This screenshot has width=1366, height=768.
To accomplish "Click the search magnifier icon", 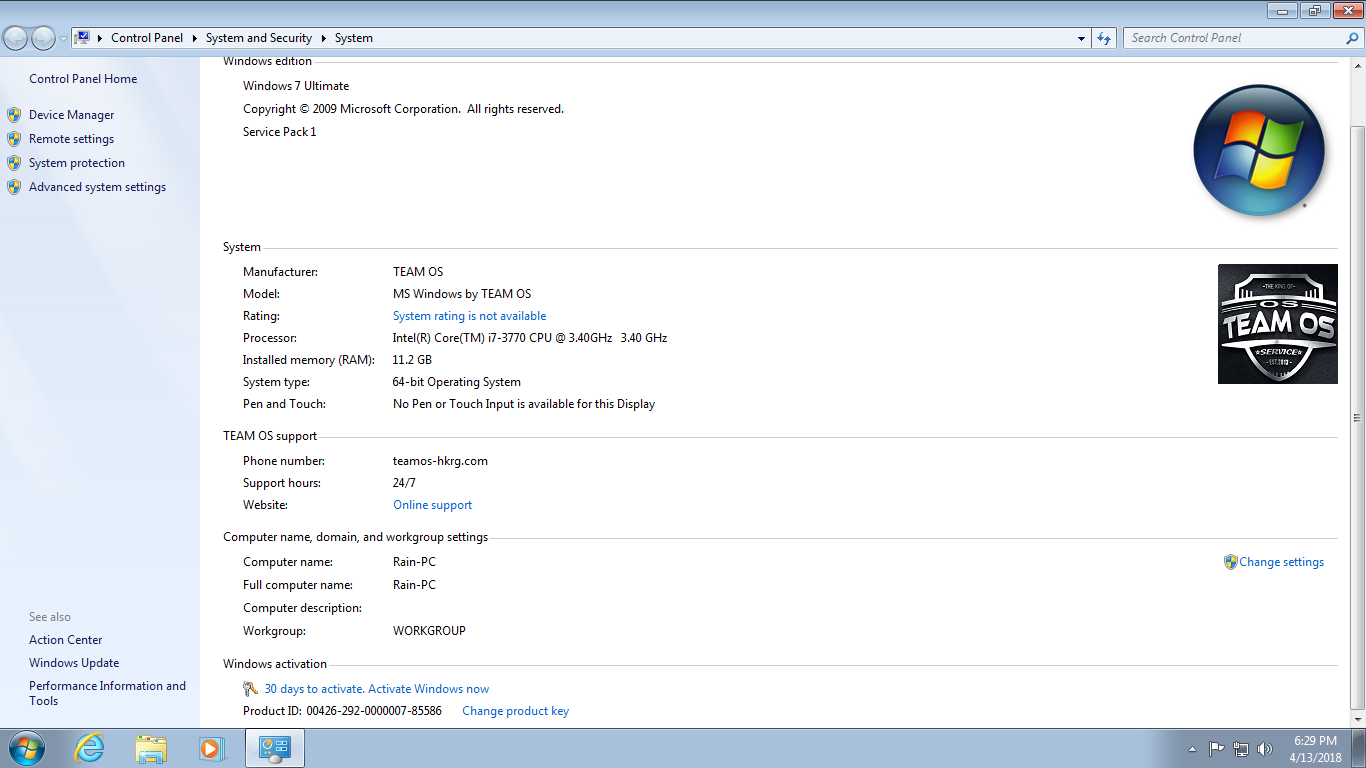I will (1352, 38).
